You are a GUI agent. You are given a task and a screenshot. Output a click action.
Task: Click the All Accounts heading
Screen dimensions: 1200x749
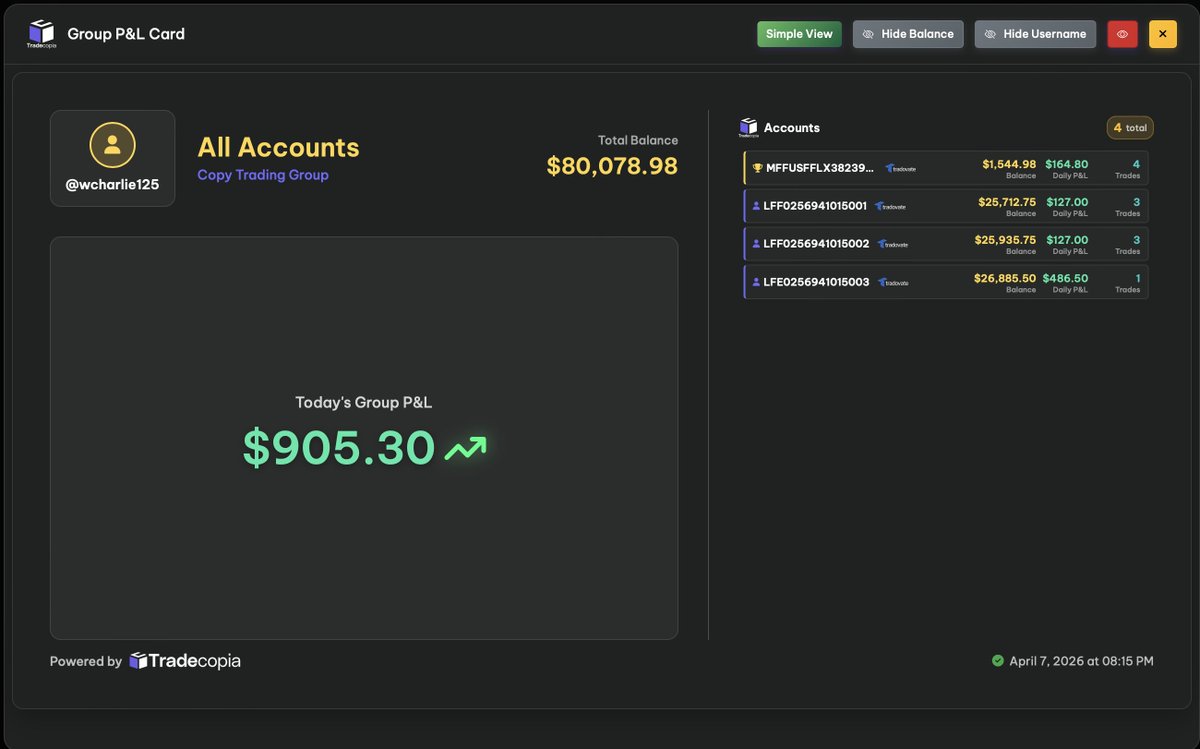[x=278, y=147]
